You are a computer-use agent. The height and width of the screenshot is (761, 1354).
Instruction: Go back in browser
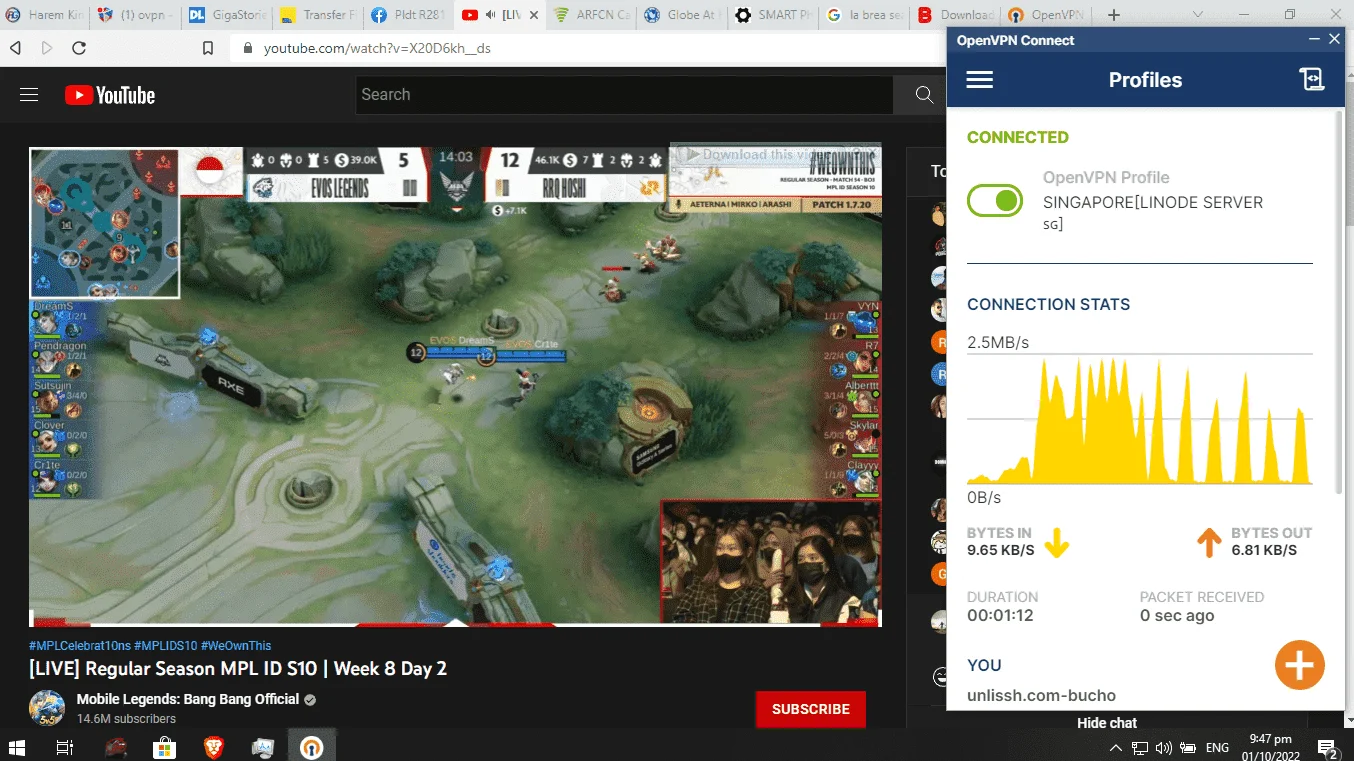pos(15,48)
